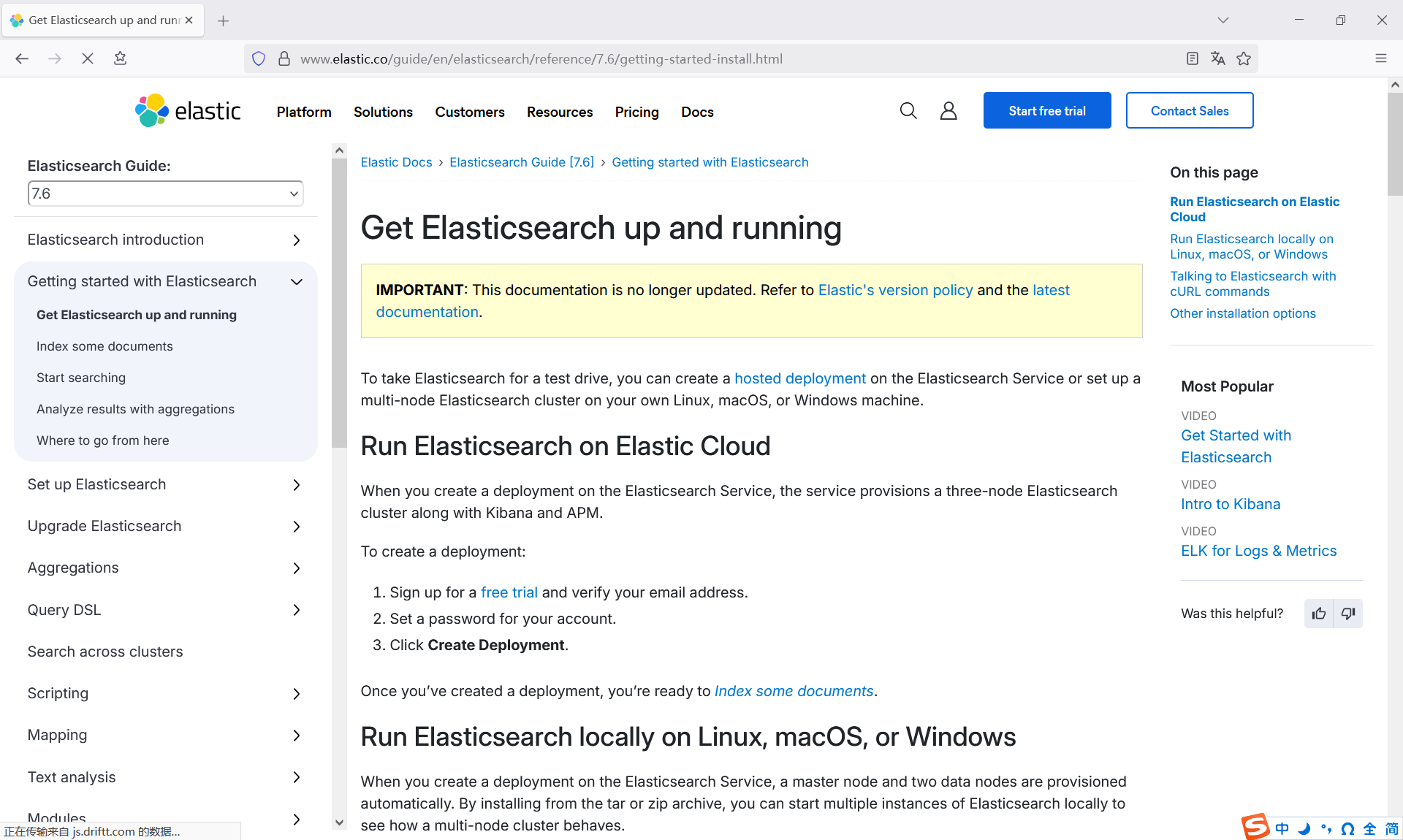The image size is (1403, 840).
Task: Click the translate page icon
Action: pos(1217,58)
